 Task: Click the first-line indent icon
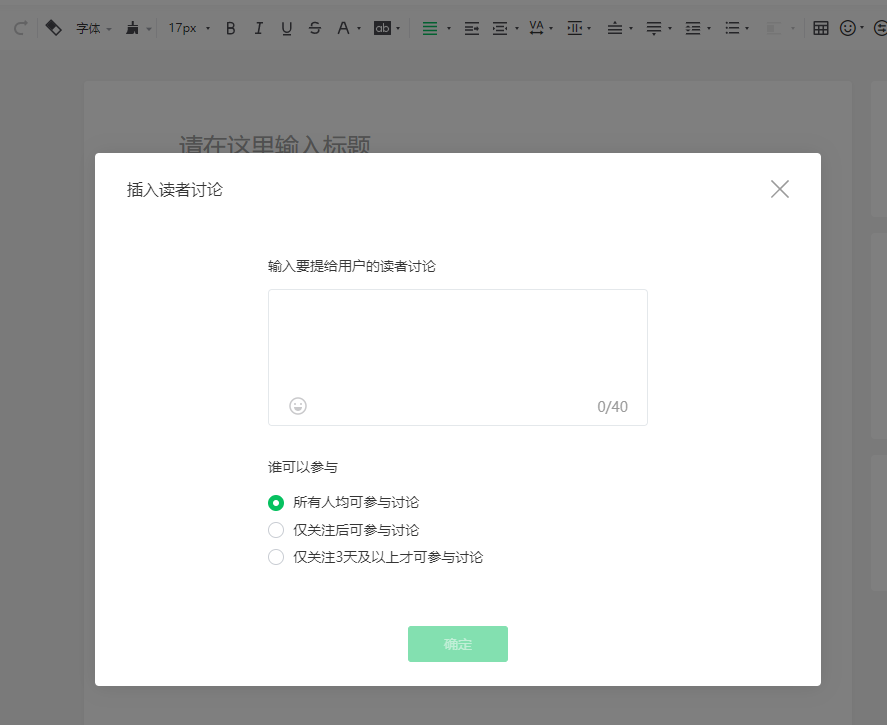(x=472, y=28)
